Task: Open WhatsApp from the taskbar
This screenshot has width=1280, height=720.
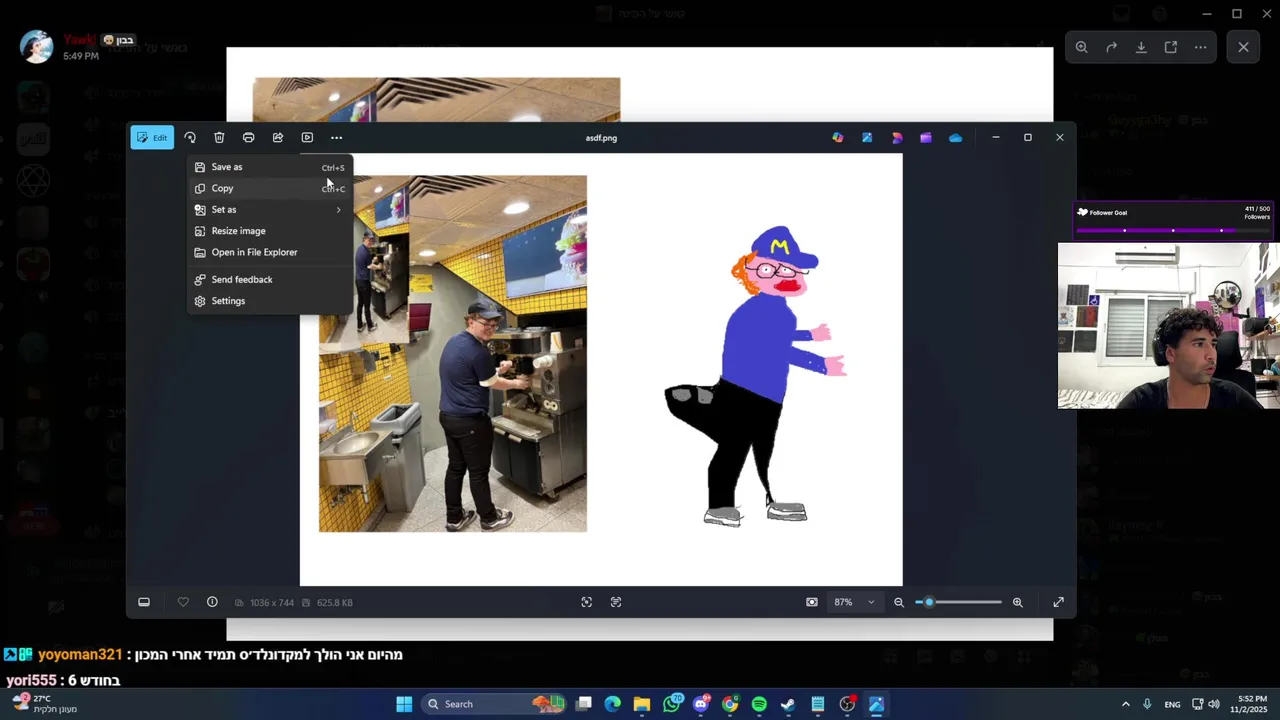Action: (671, 704)
